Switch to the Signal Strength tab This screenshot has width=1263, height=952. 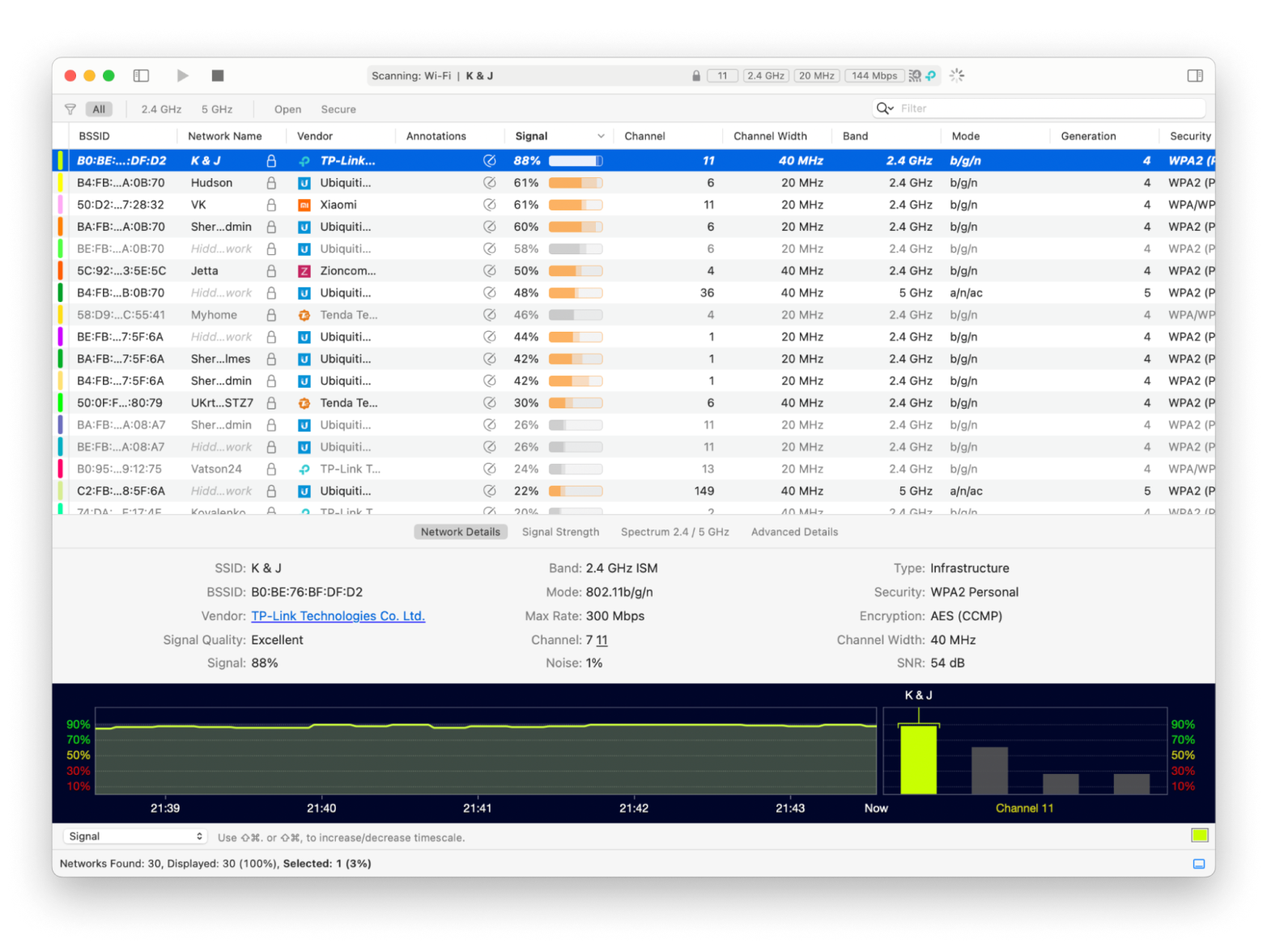pos(560,532)
